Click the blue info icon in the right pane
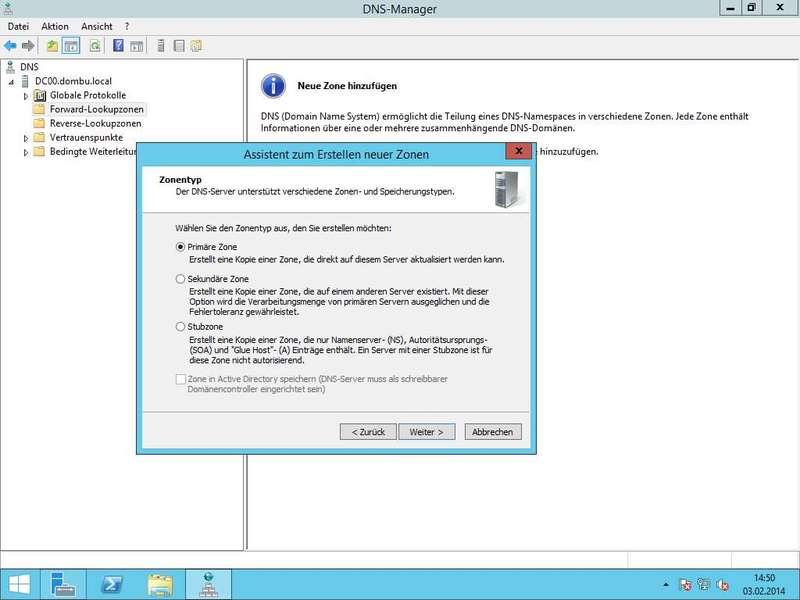Image resolution: width=800 pixels, height=600 pixels. [x=273, y=86]
